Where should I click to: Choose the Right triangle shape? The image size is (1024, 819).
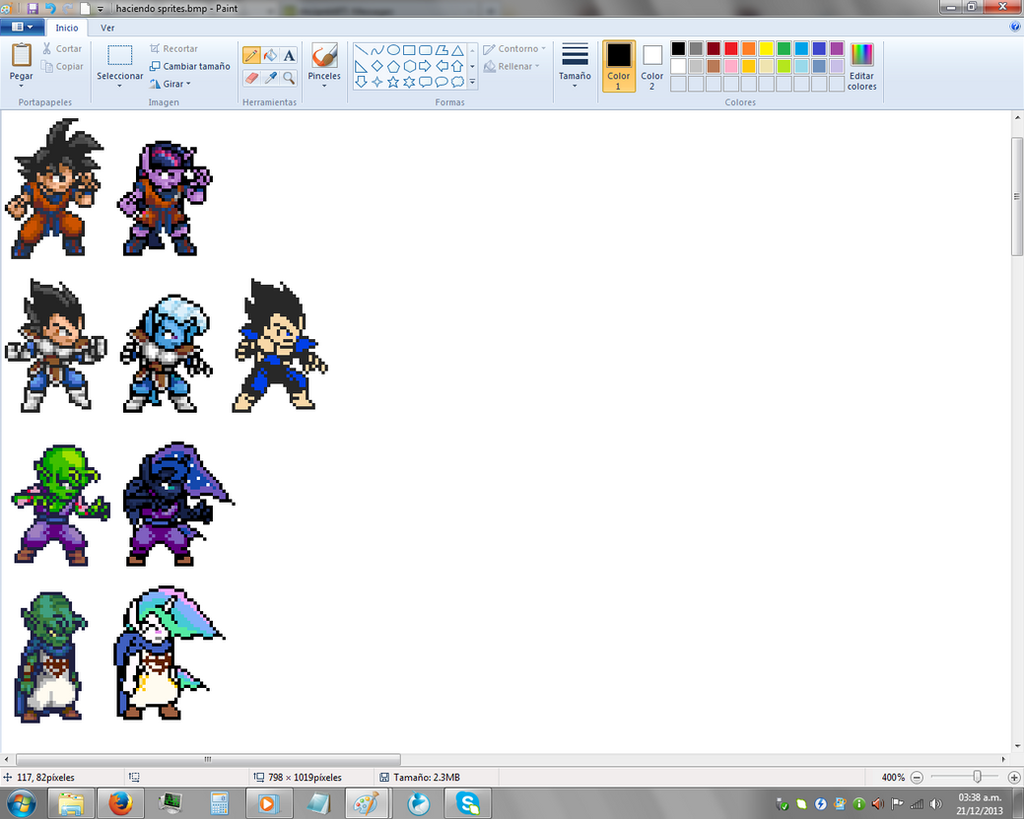361,66
